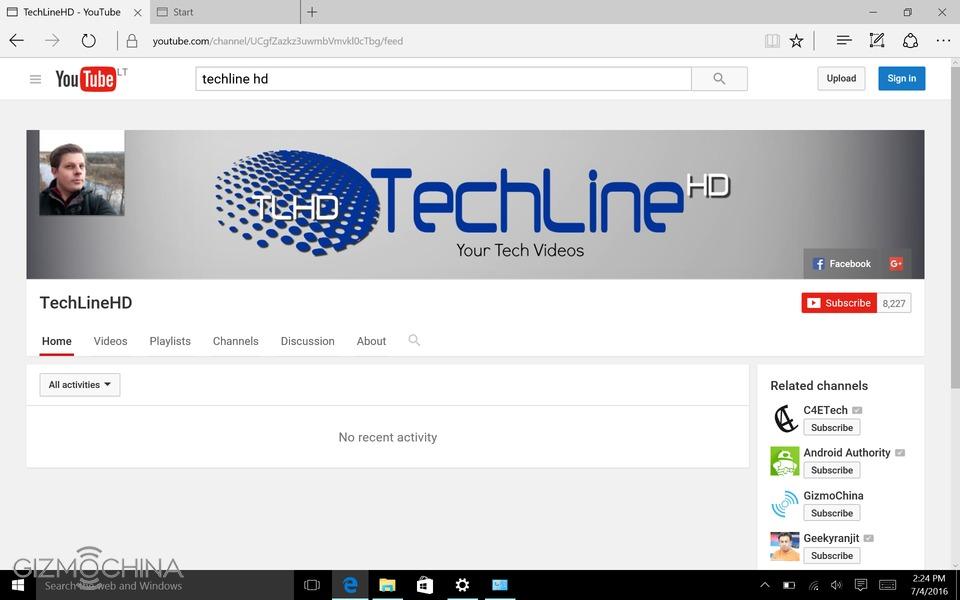Switch to the Videos tab
960x600 pixels.
pos(110,341)
